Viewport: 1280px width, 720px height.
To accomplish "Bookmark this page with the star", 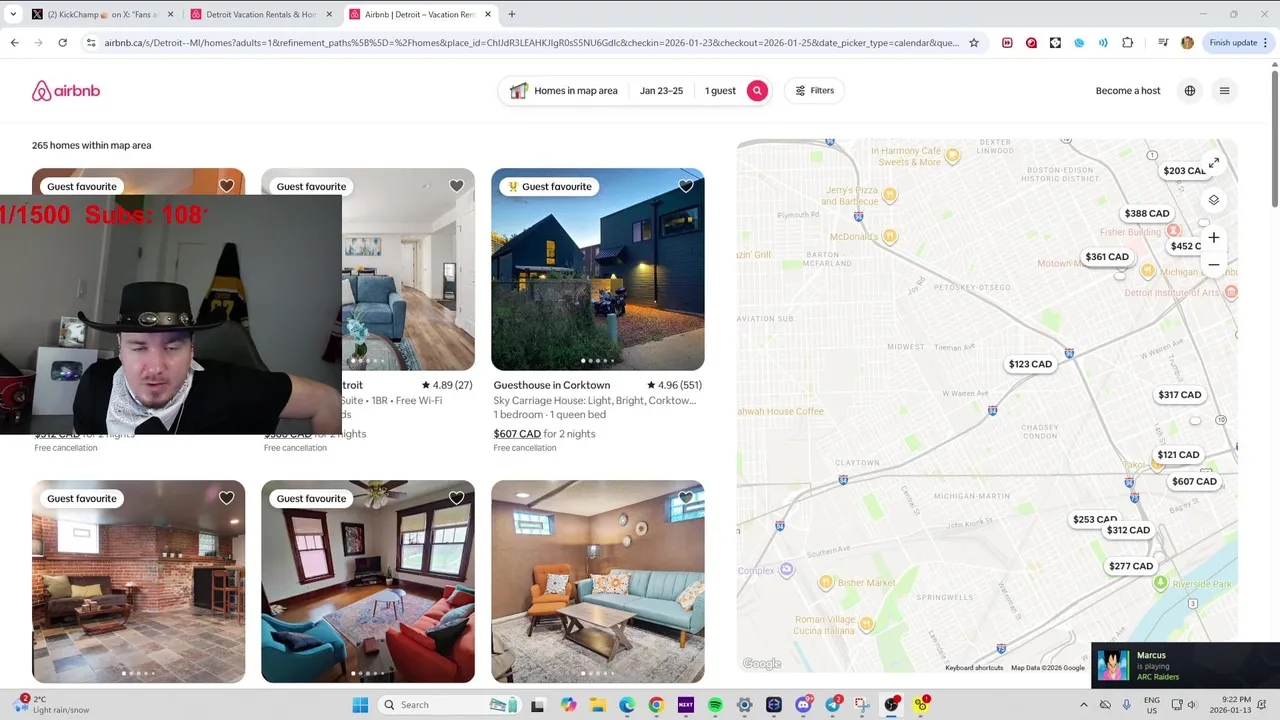I will click(974, 43).
